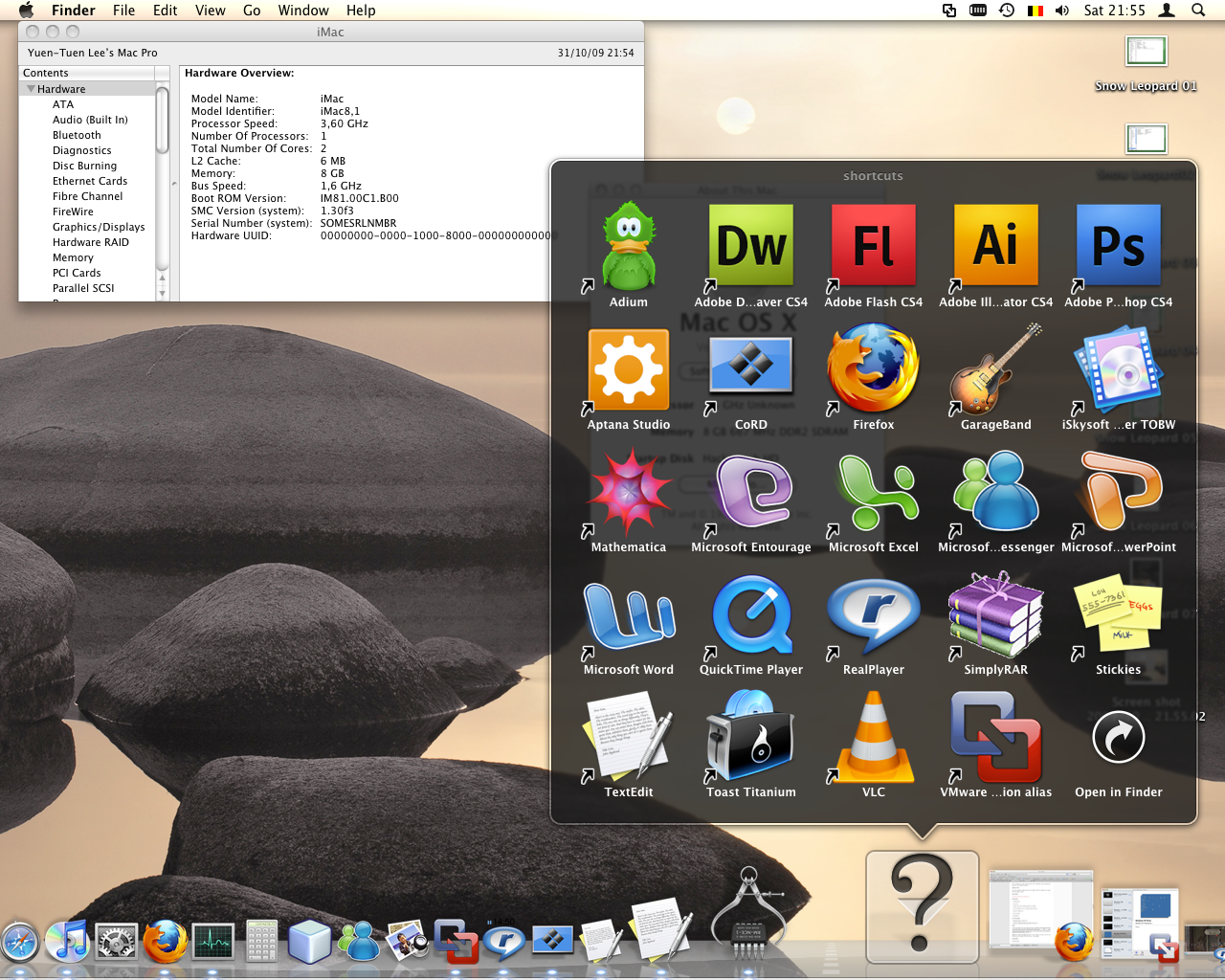Click Open in Finder in shortcuts stack
Screen dimensions: 1225x980
[x=1119, y=738]
